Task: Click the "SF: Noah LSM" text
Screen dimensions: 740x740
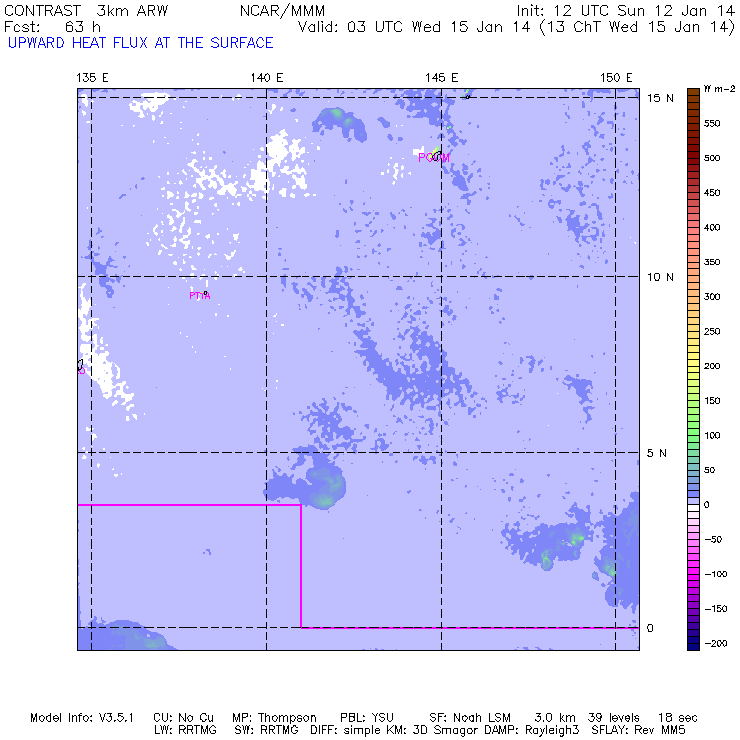Action: click(470, 718)
